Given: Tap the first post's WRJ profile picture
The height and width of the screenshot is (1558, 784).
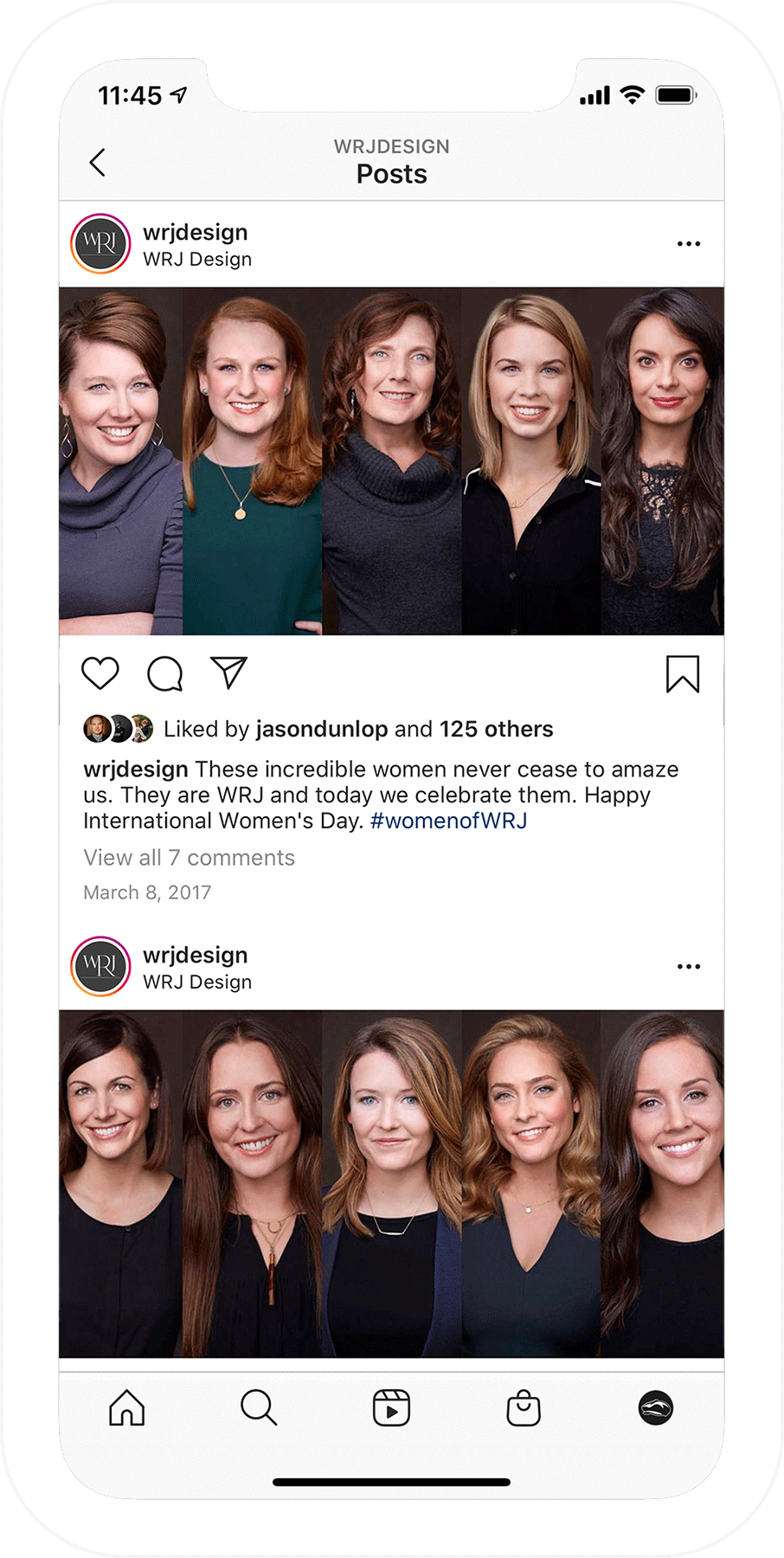Looking at the screenshot, I should (100, 244).
